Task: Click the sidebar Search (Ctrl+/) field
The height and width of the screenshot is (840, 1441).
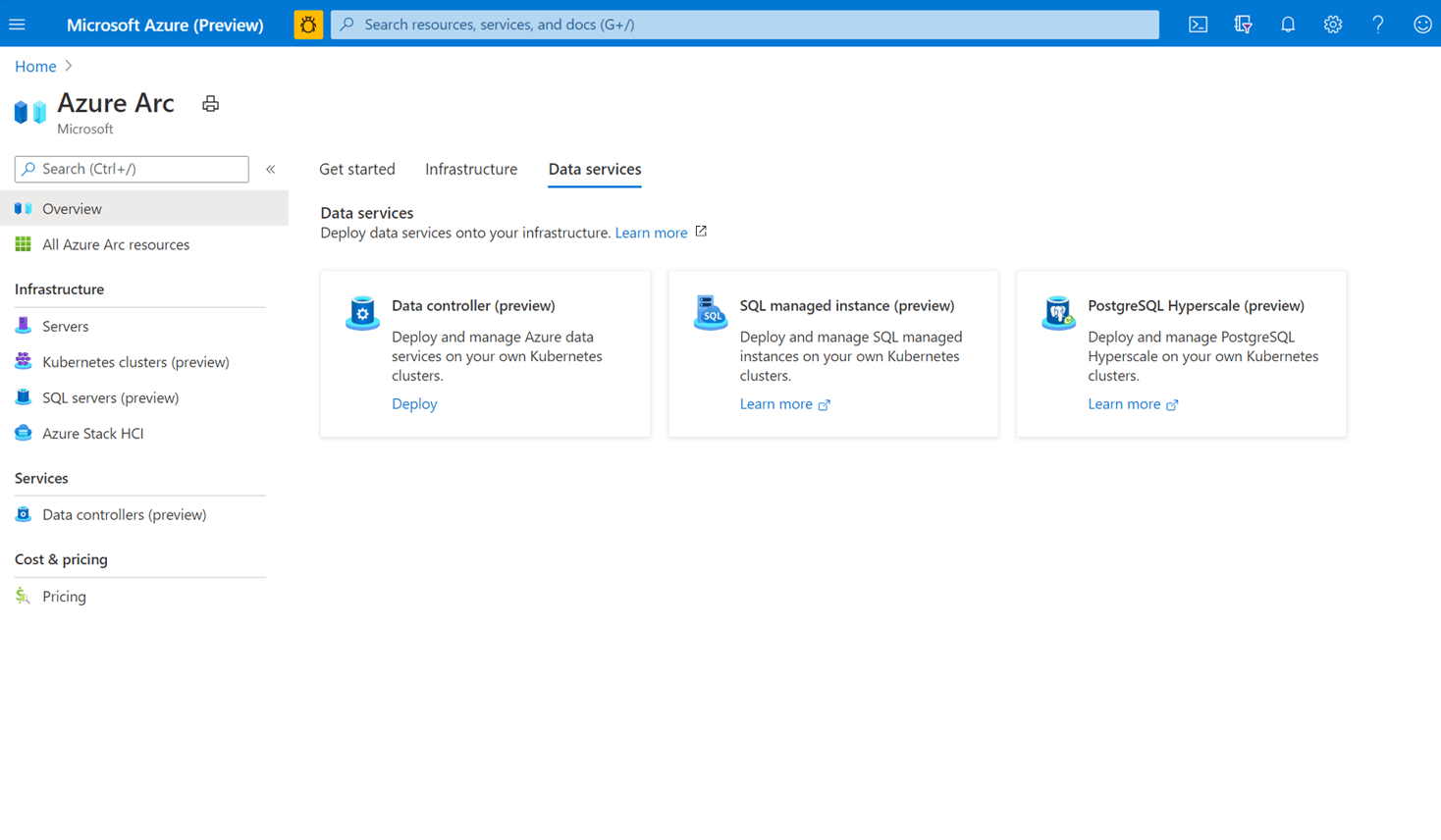Action: click(133, 169)
